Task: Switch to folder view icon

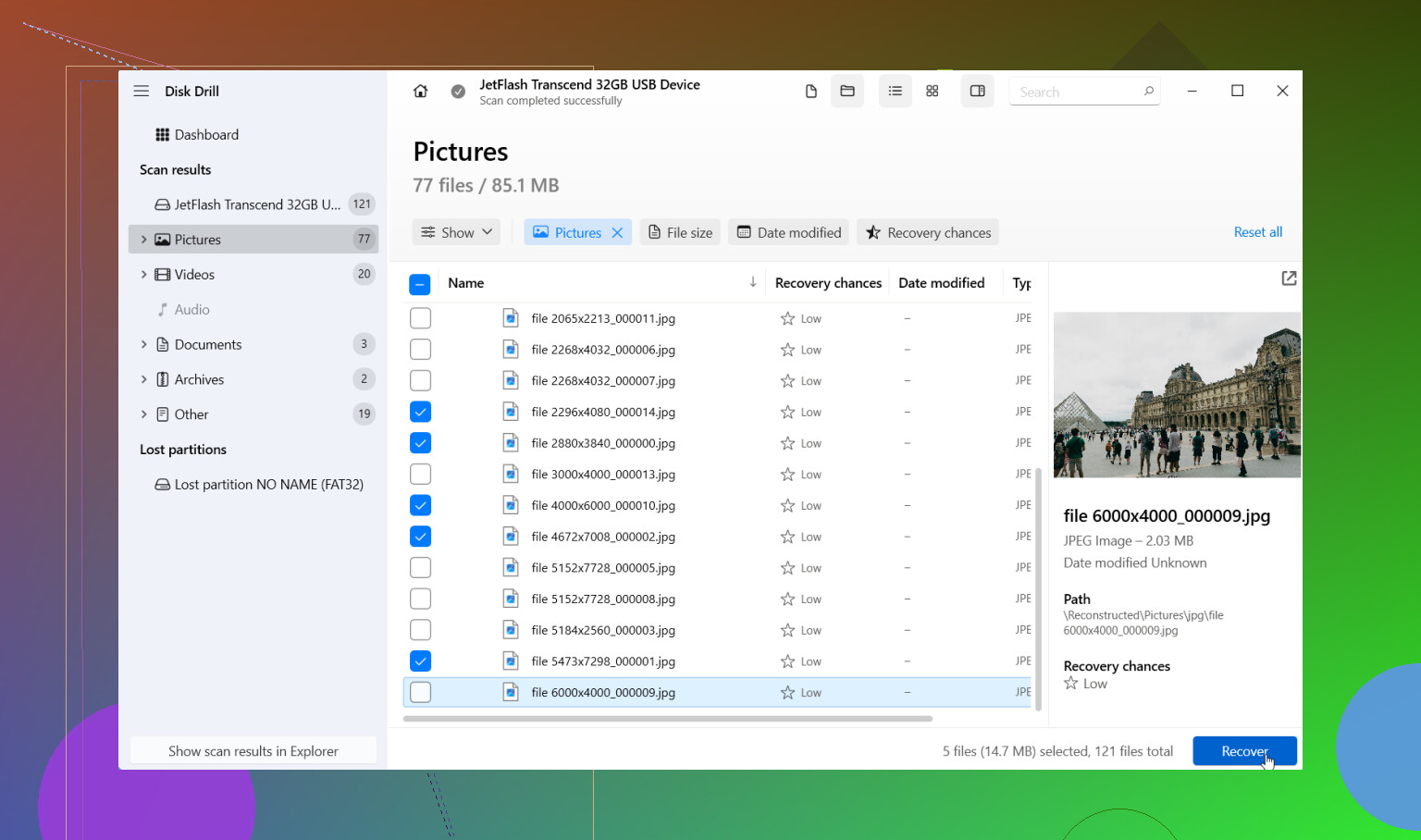Action: coord(847,91)
